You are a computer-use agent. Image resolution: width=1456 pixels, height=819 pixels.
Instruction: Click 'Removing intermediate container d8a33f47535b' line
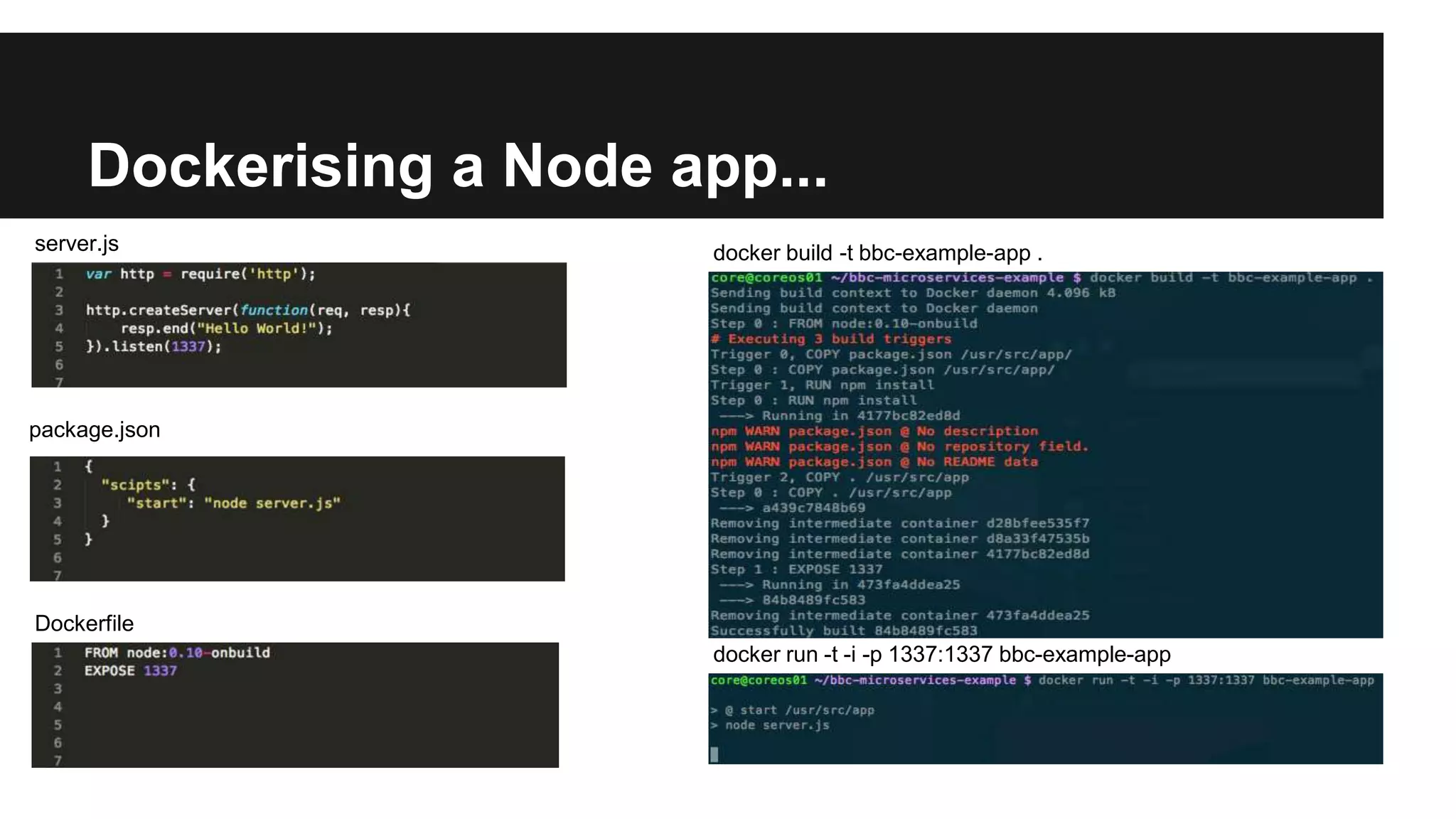900,539
